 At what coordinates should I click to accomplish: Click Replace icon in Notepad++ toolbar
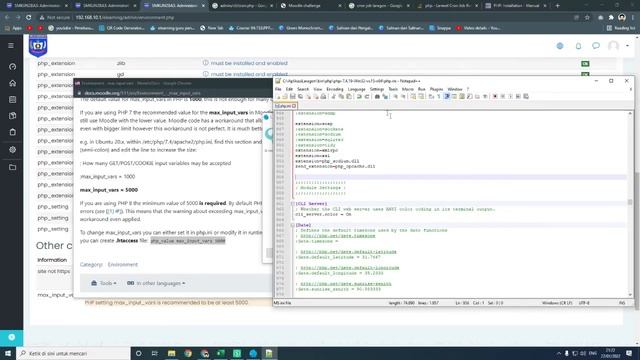(x=385, y=96)
